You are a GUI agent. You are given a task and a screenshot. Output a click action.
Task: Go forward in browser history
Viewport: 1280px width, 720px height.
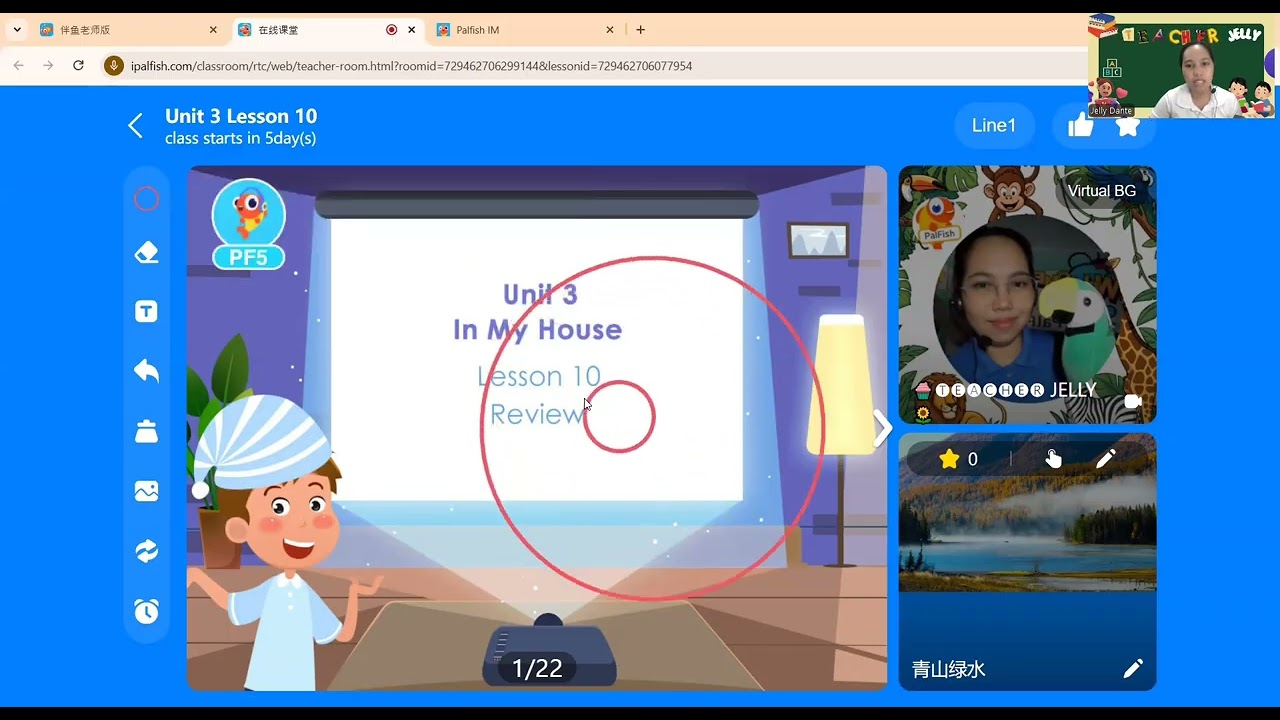point(48,66)
